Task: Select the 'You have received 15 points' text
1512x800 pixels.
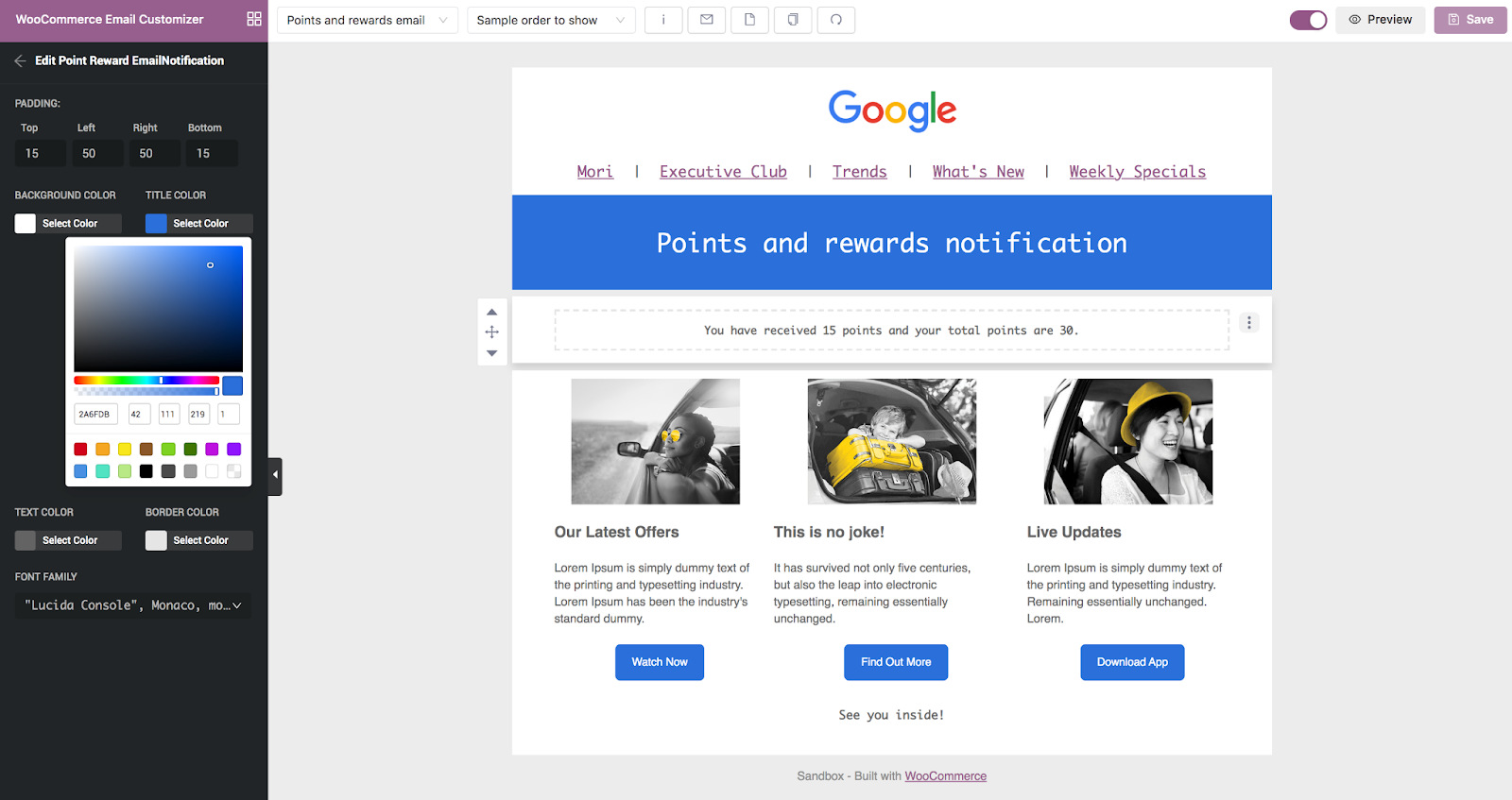Action: pos(891,331)
